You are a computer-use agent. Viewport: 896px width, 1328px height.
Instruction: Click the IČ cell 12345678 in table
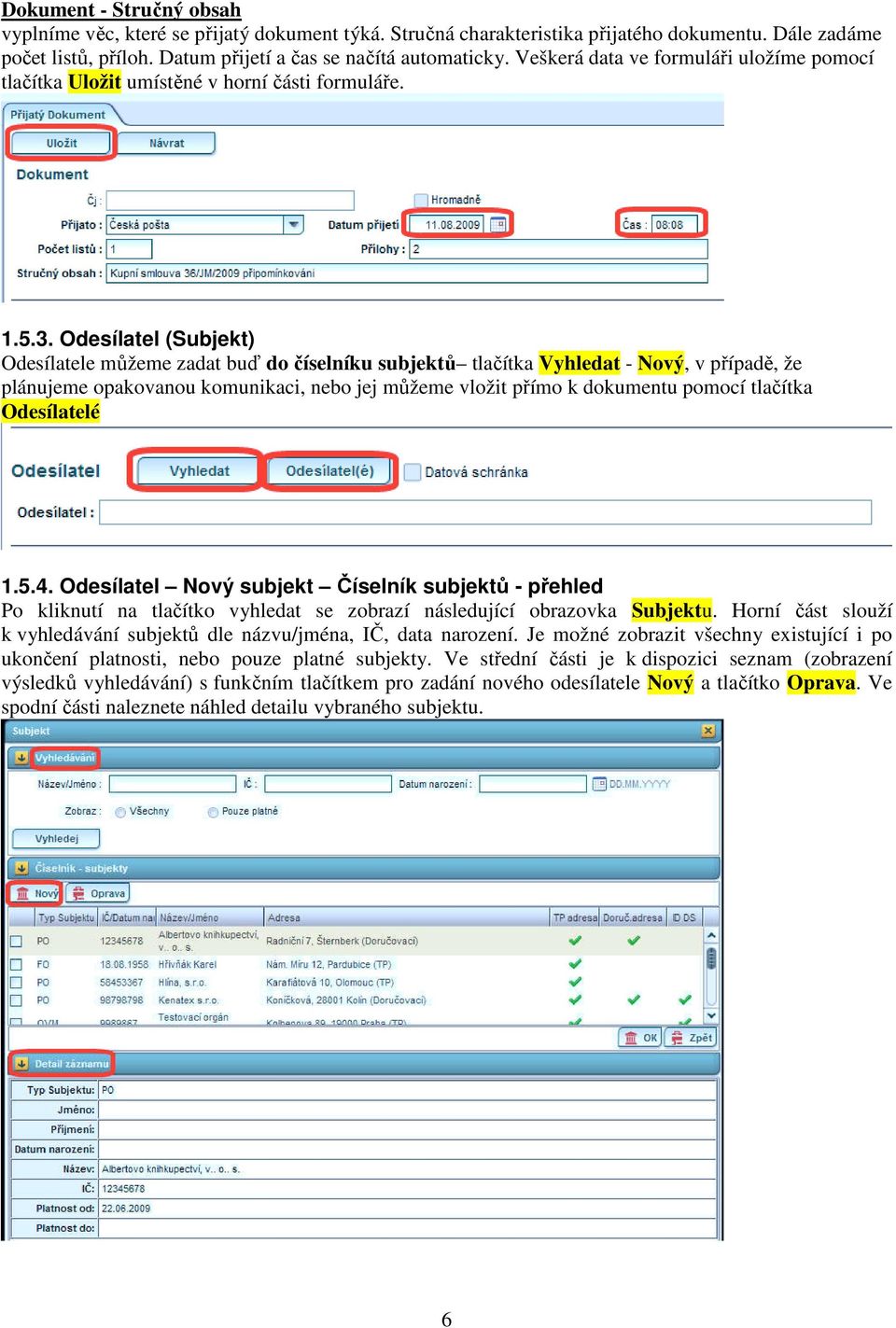(x=121, y=941)
